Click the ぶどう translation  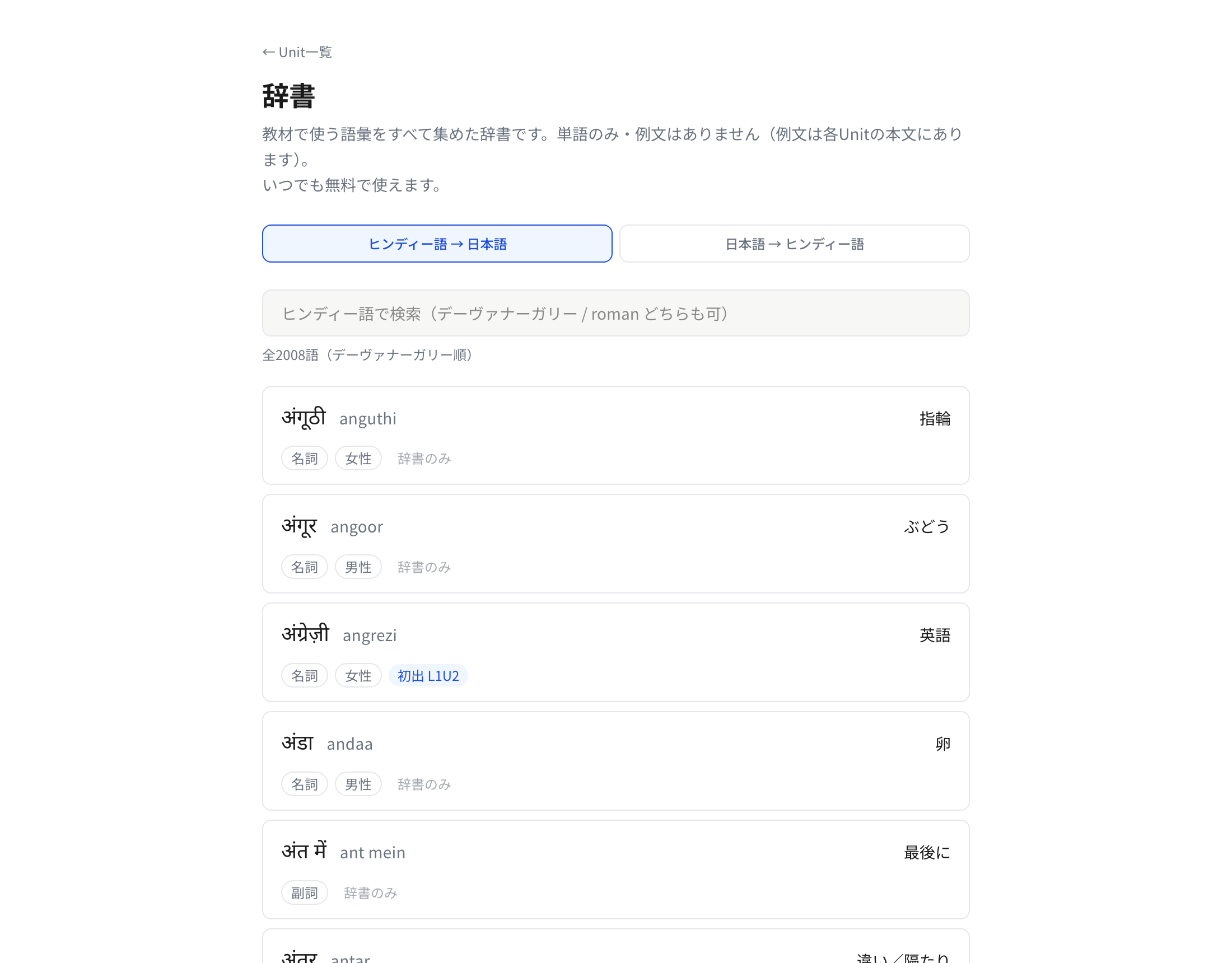point(926,527)
